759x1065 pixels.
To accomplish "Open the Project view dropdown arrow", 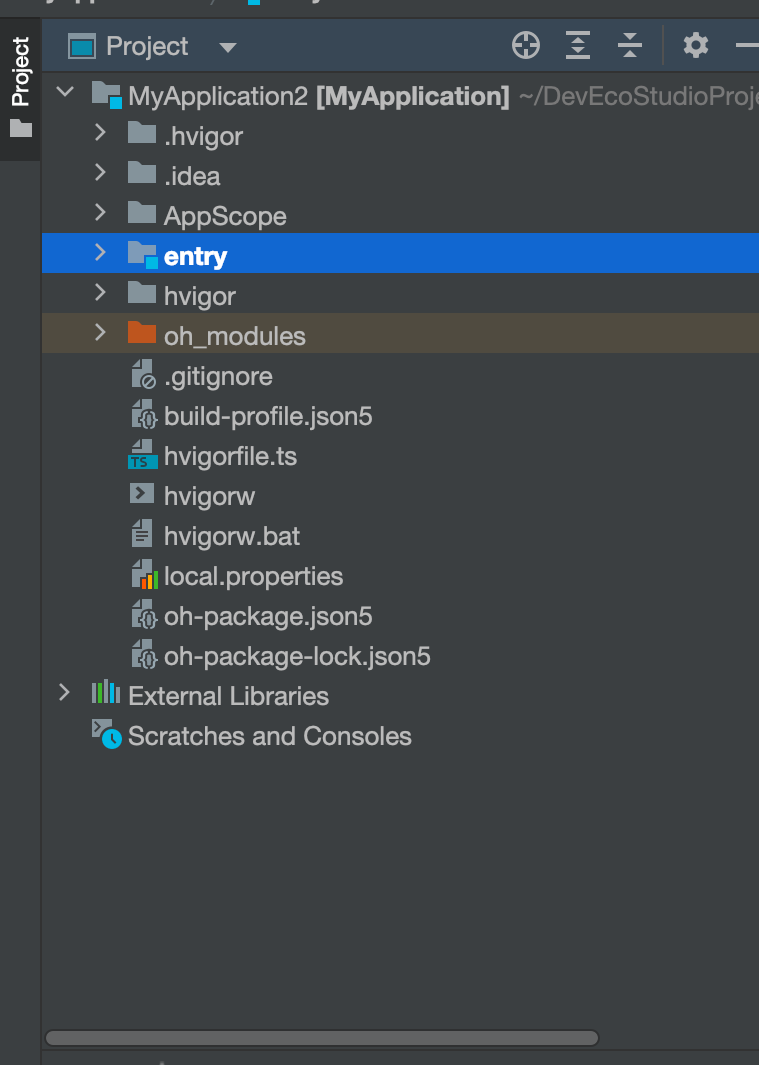I will pos(228,47).
